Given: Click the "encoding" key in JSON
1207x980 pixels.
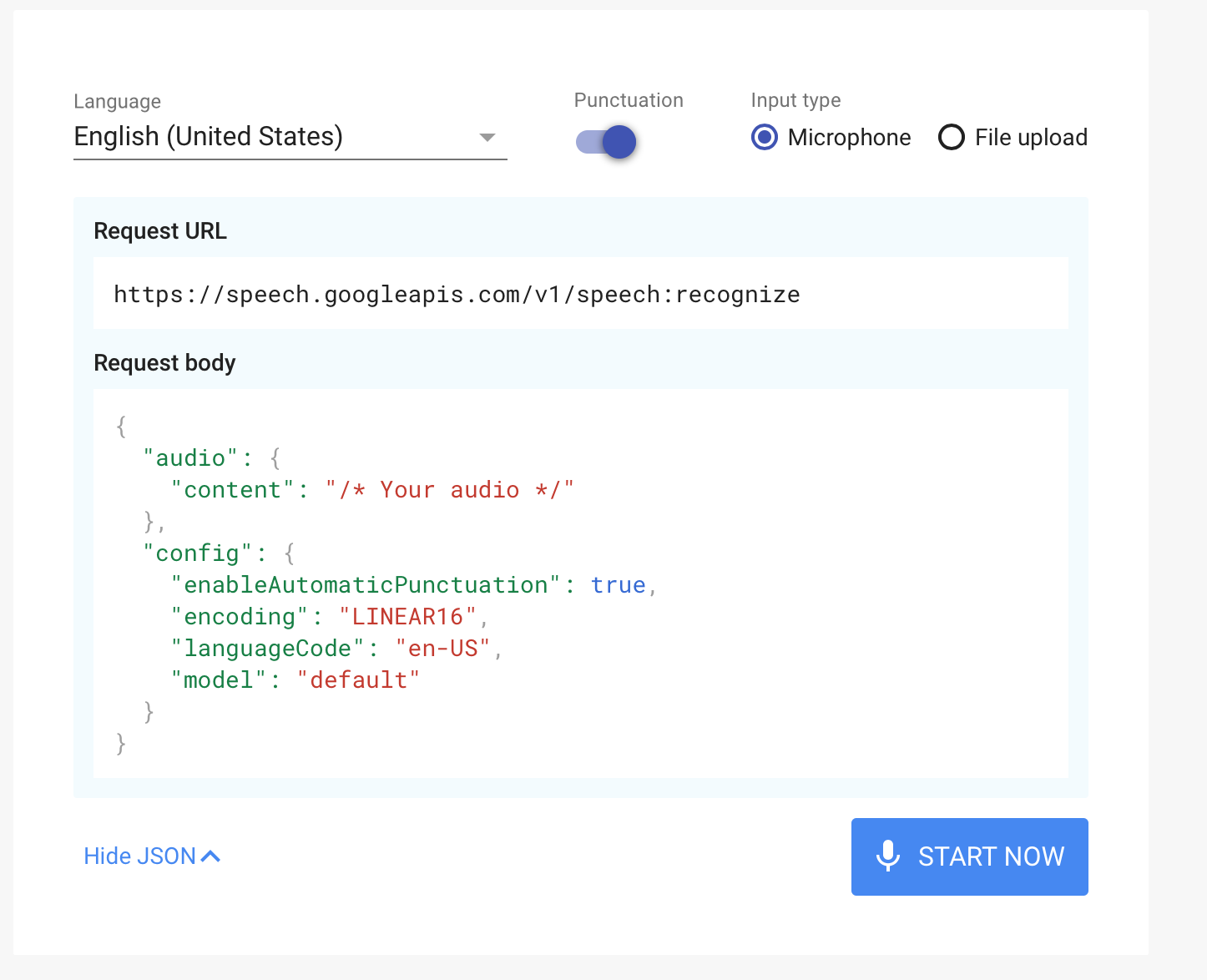Looking at the screenshot, I should point(240,617).
